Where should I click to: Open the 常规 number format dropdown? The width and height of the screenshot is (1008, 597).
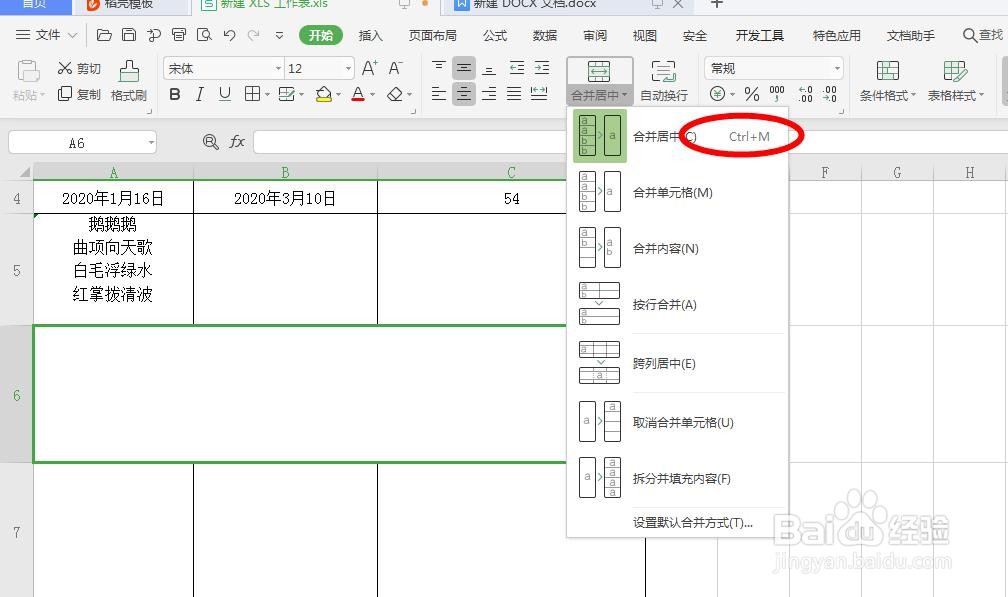point(773,68)
